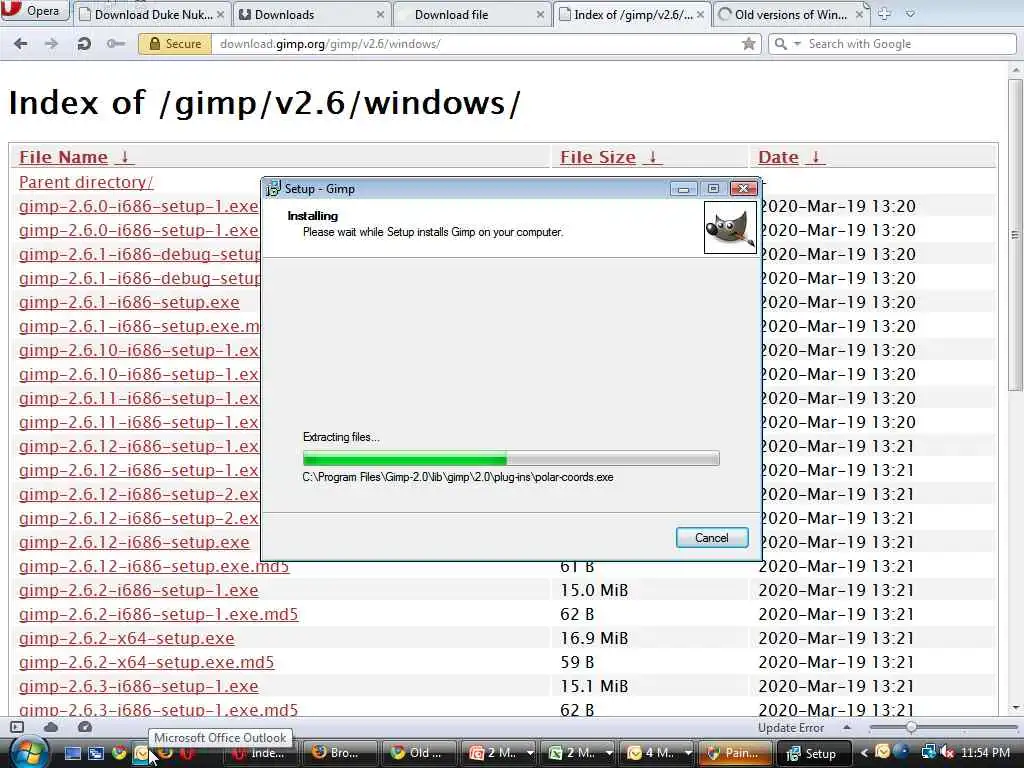1024x768 pixels.
Task: Click the Update Error status text
Action: pos(791,728)
